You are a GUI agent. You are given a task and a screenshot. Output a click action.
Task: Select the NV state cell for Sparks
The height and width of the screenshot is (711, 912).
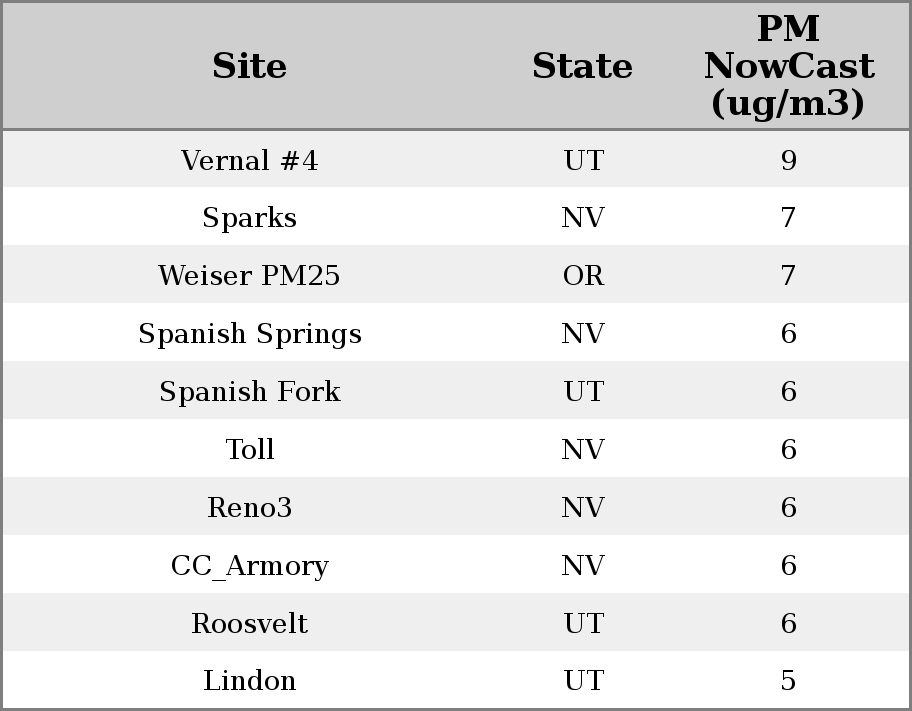click(583, 218)
